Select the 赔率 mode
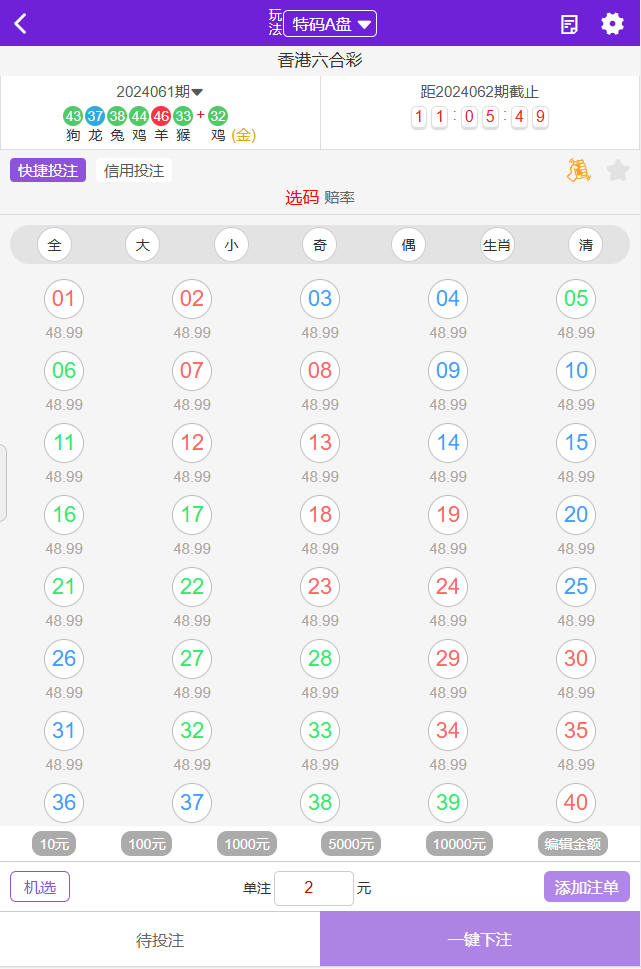The height and width of the screenshot is (969, 641). click(x=339, y=198)
